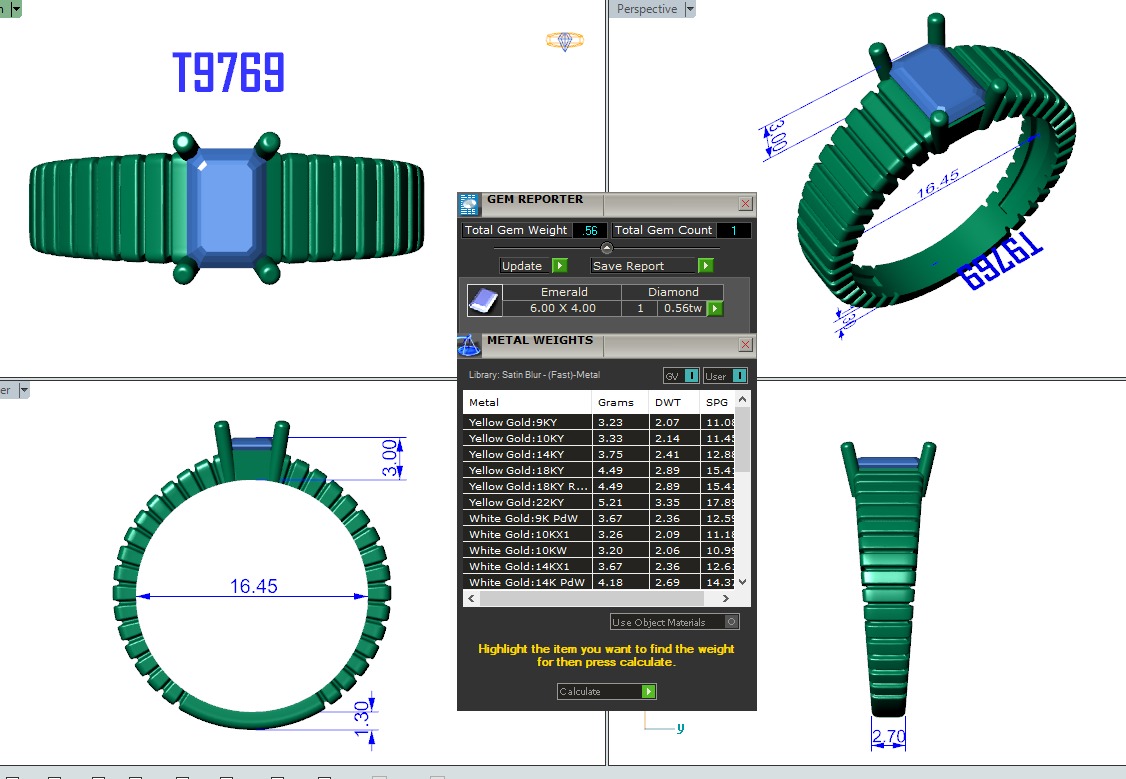Click the Metal Weights scale icon
The height and width of the screenshot is (779, 1126).
pyautogui.click(x=469, y=346)
